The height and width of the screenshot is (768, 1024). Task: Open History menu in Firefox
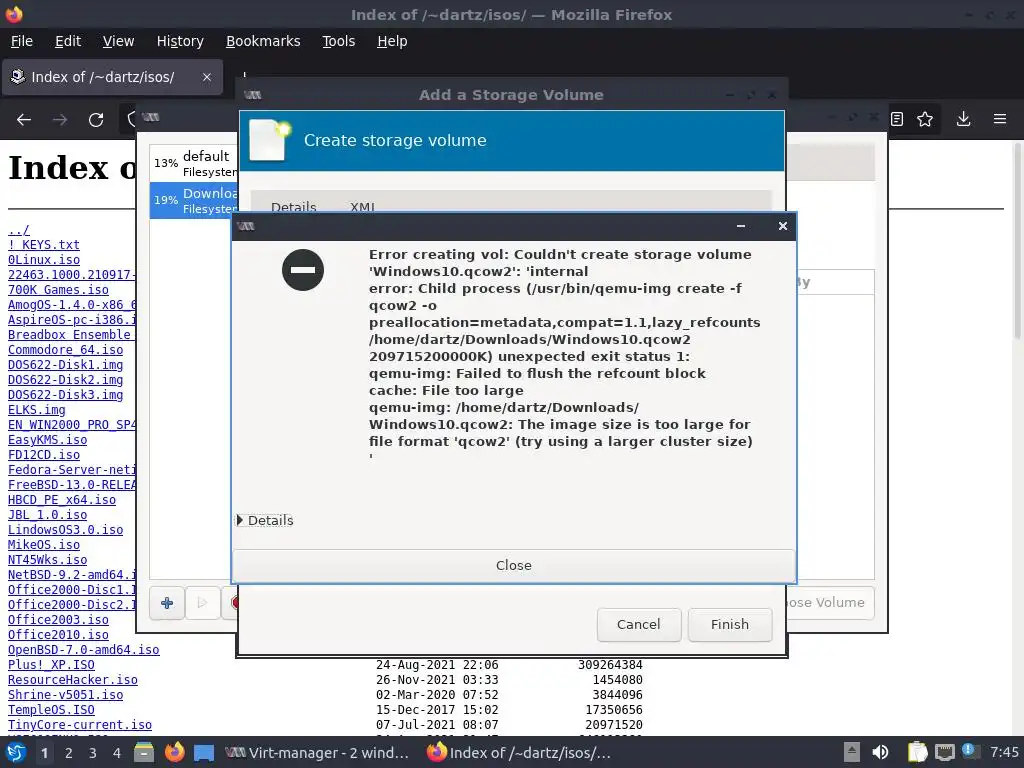click(180, 41)
